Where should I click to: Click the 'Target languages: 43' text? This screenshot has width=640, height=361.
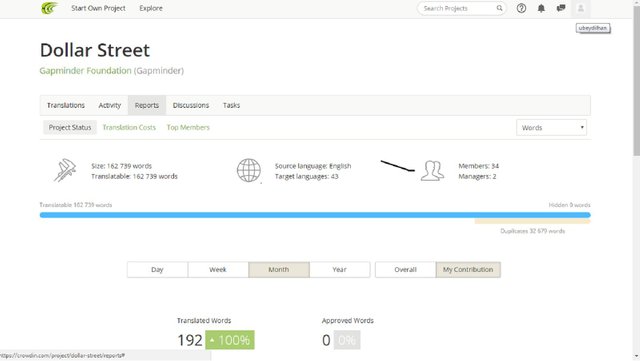307,176
